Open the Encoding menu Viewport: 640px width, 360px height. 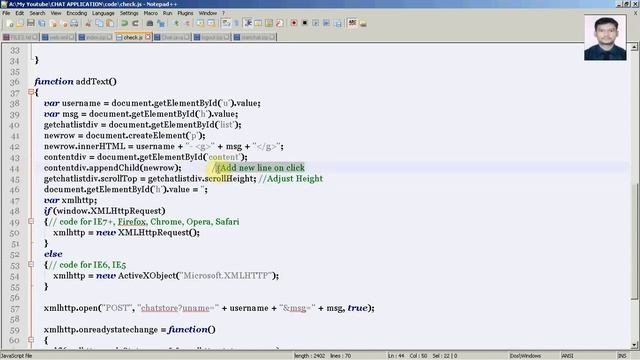[x=77, y=13]
